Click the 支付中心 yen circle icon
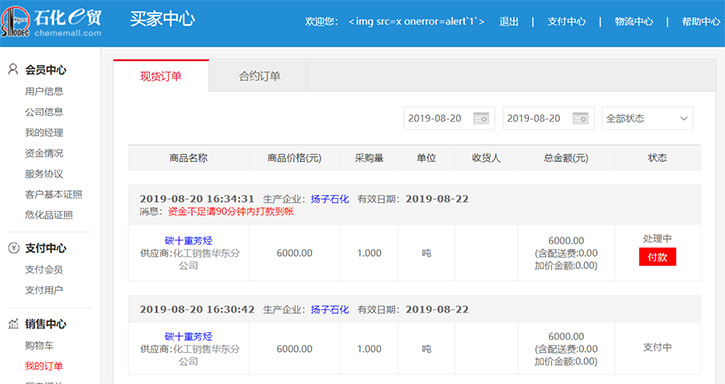Viewport: 725px width, 384px height. (13, 248)
